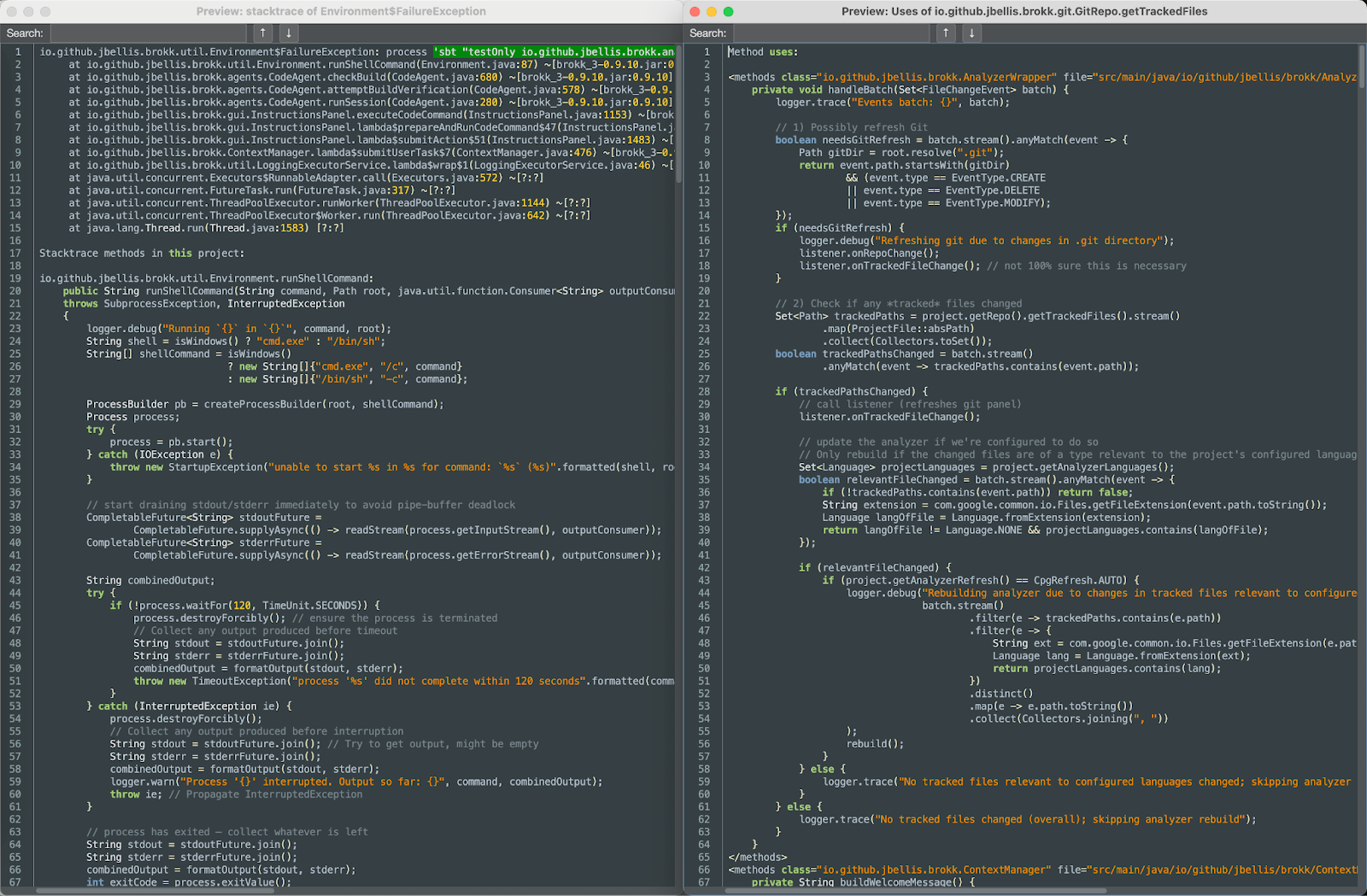Click the line 'if (trackedPathsChanged) {'
1367x896 pixels.
(851, 392)
